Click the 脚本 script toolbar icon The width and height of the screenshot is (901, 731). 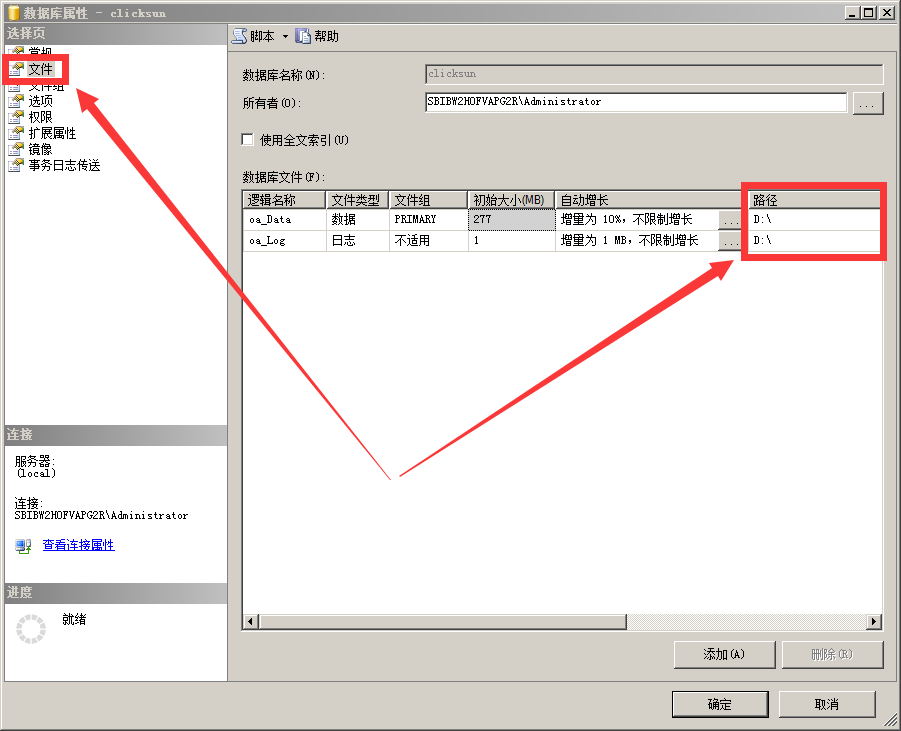point(239,36)
